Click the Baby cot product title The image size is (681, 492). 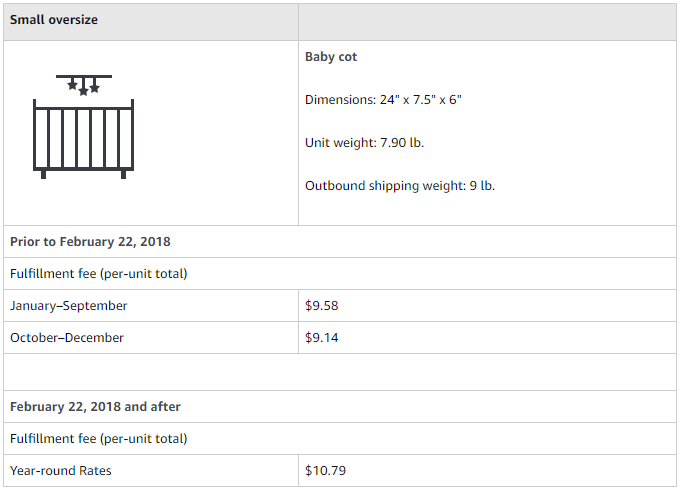pos(331,57)
